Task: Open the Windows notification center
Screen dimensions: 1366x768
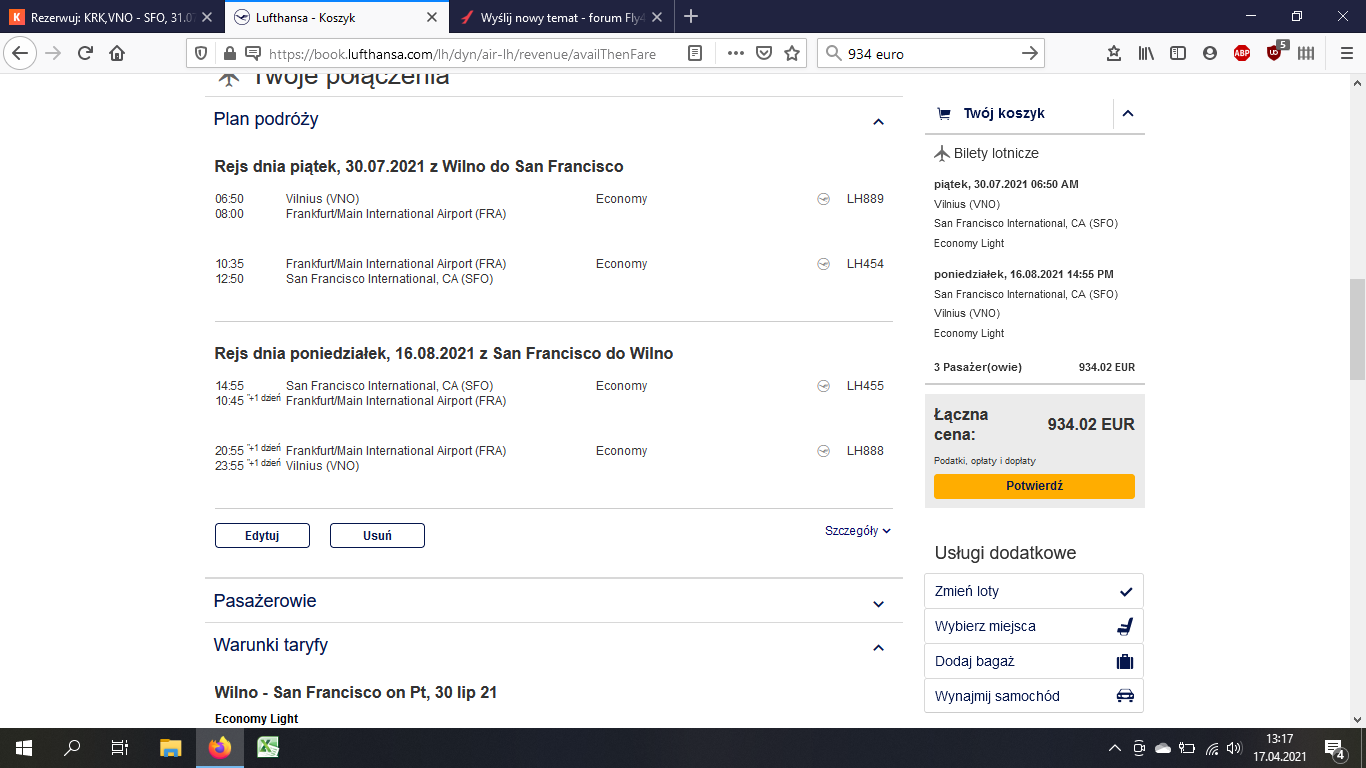Action: pos(1334,748)
